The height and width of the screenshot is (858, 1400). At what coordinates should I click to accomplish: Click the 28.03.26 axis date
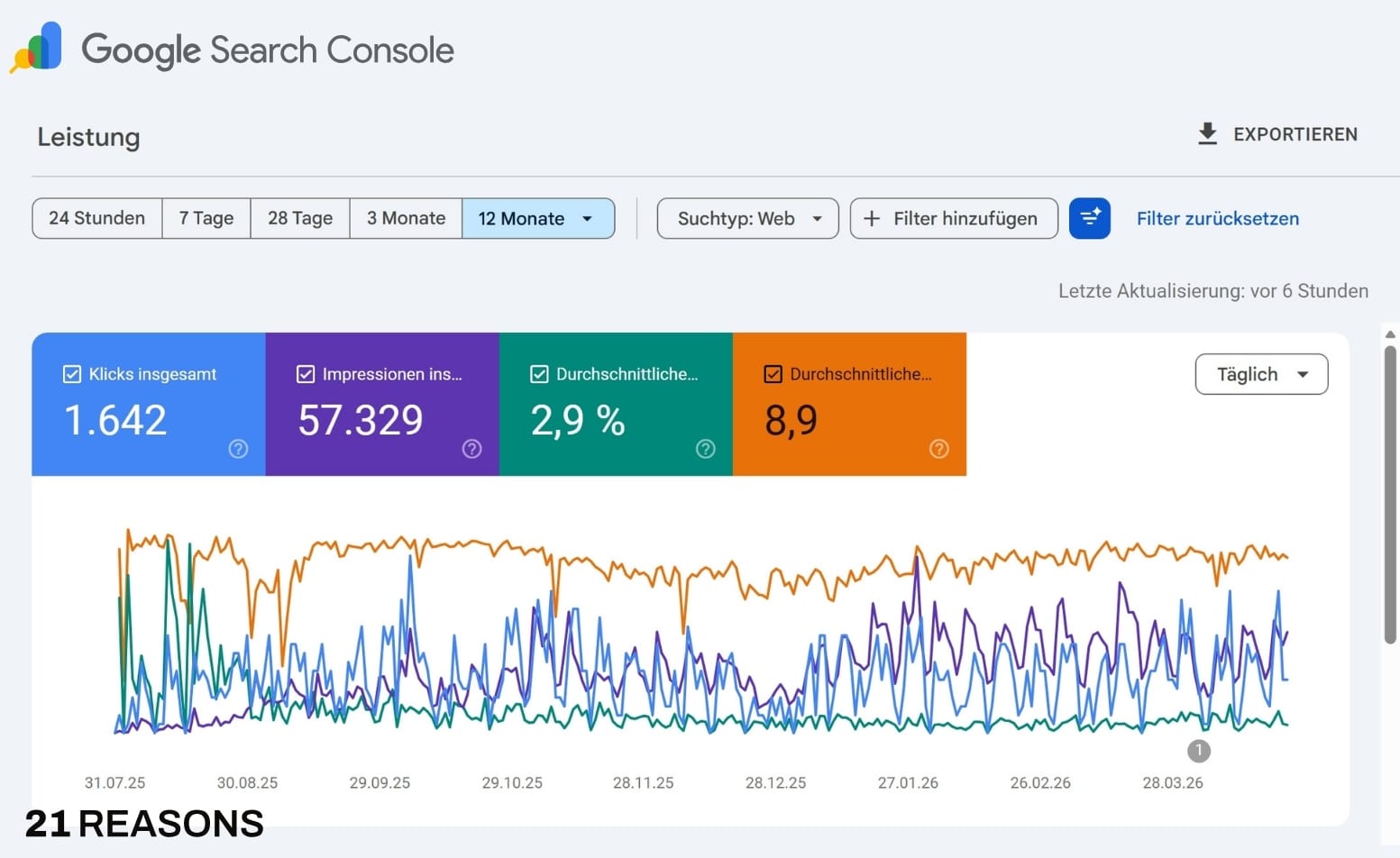tap(1173, 782)
